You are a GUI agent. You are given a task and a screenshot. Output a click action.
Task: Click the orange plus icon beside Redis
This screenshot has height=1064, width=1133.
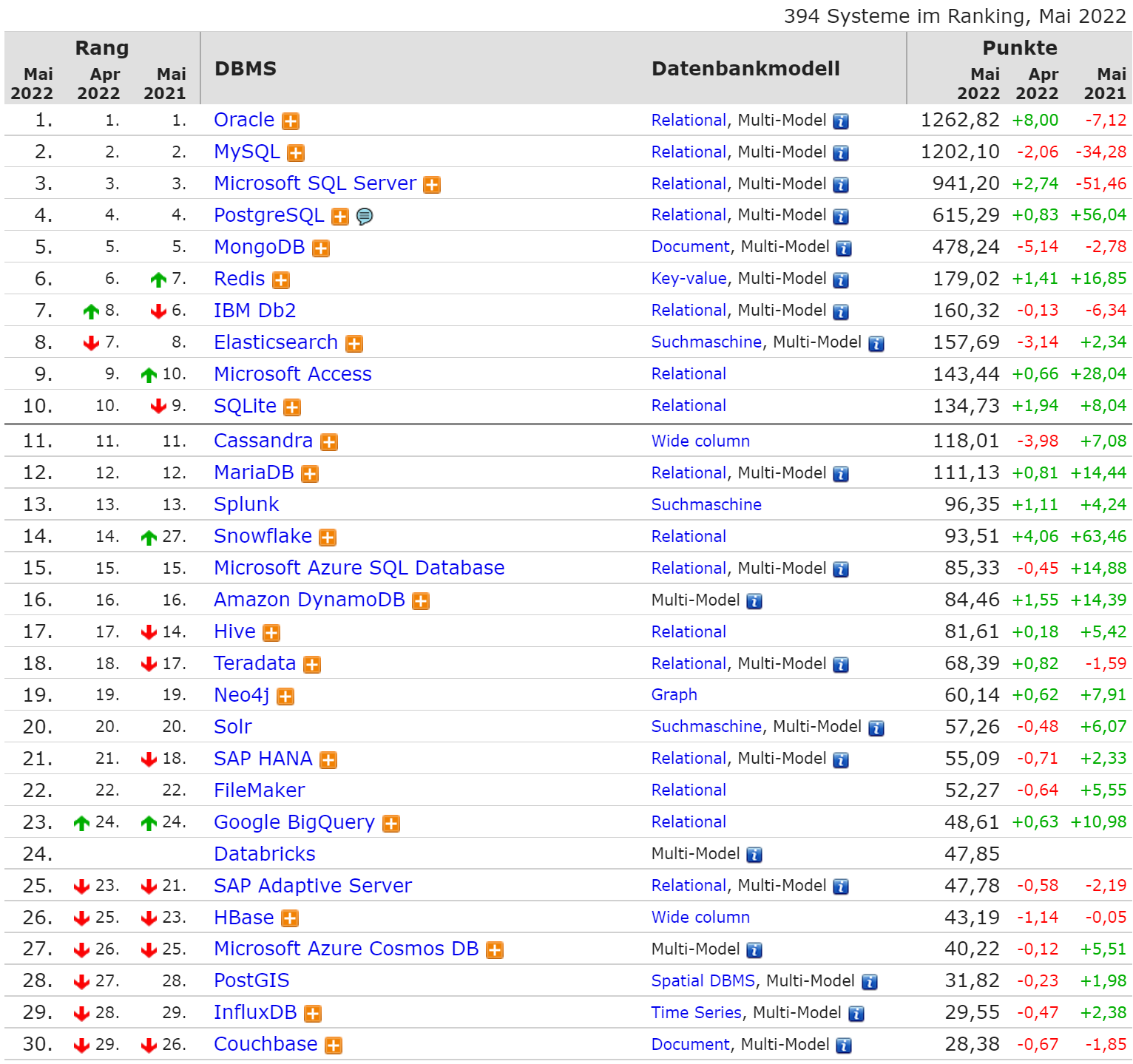281,280
